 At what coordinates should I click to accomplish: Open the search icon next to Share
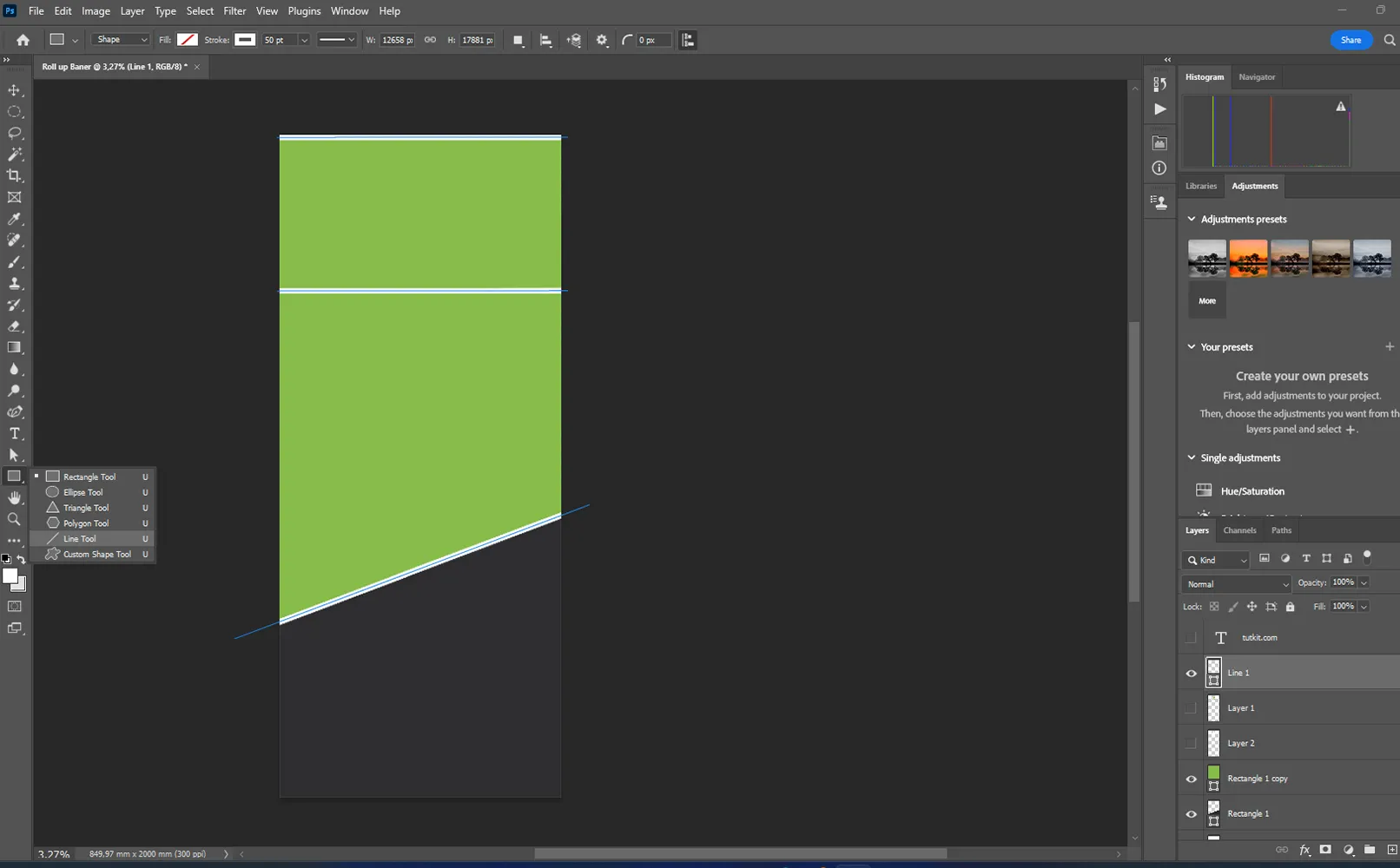tap(1390, 40)
